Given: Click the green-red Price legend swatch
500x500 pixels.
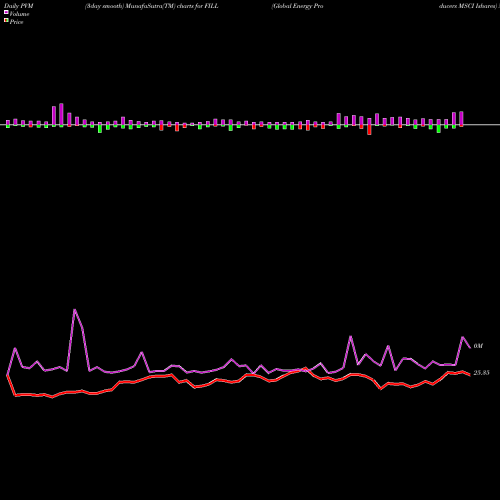Looking at the screenshot, I should [6, 21].
